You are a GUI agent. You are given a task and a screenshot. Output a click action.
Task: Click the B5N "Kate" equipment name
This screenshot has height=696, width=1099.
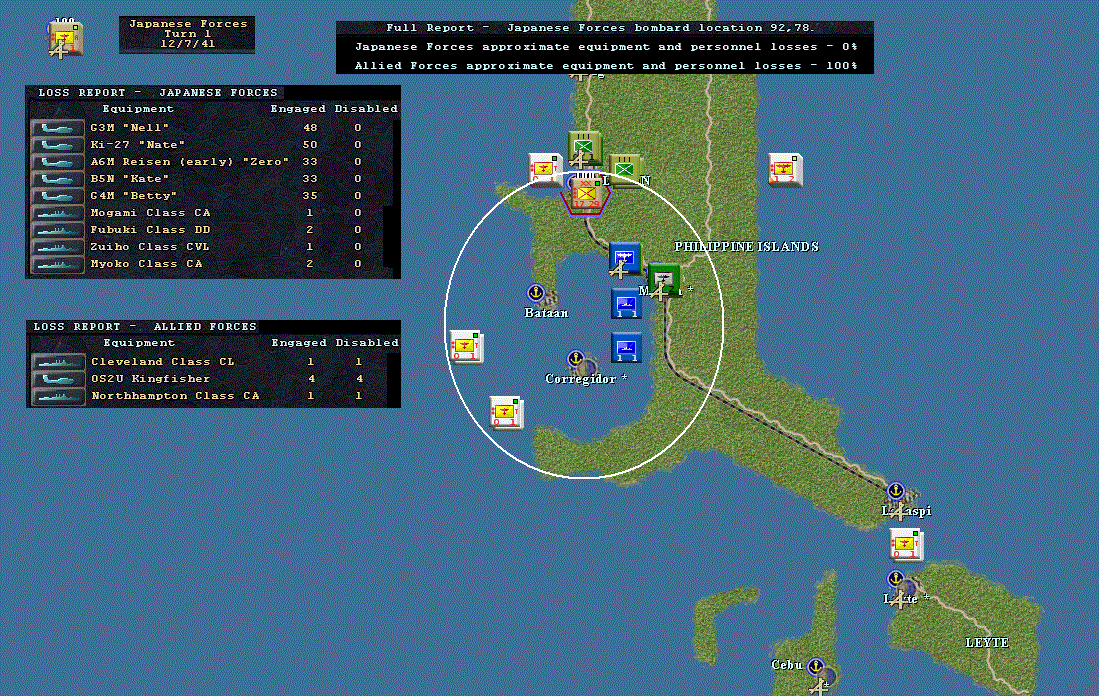(x=129, y=179)
